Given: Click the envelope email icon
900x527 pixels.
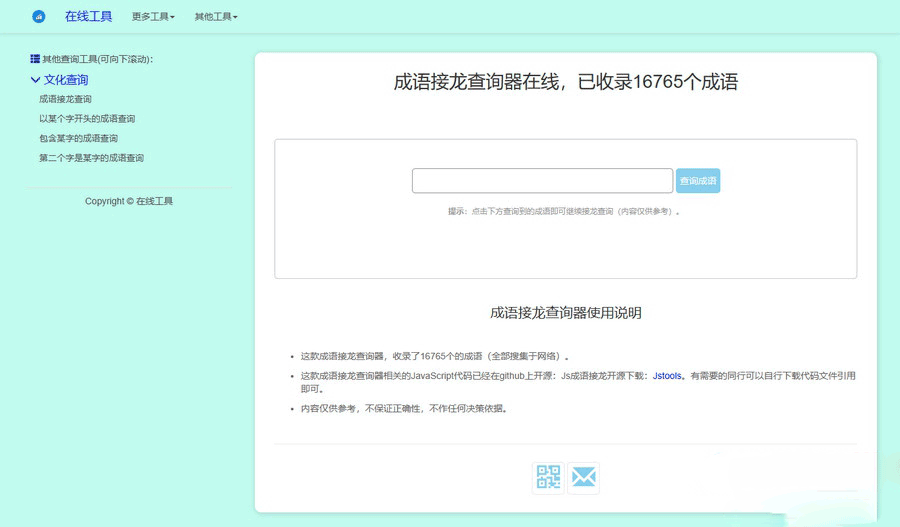Looking at the screenshot, I should [x=584, y=478].
